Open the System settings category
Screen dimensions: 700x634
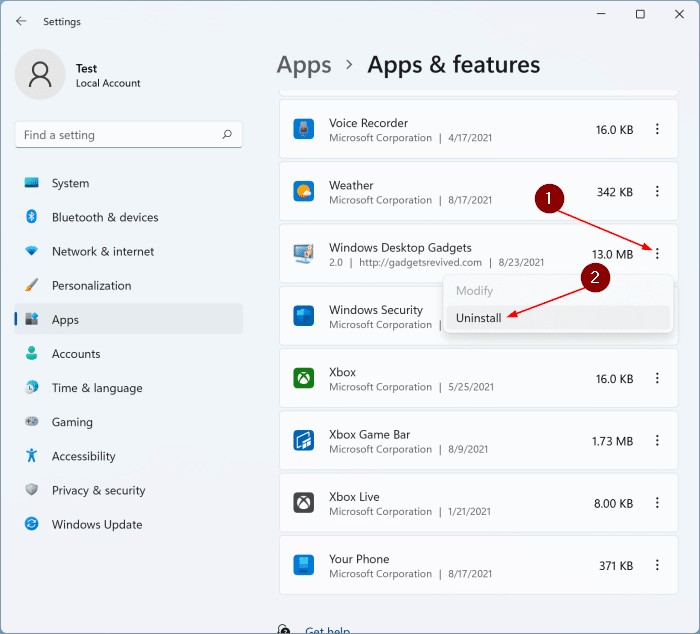129,183
